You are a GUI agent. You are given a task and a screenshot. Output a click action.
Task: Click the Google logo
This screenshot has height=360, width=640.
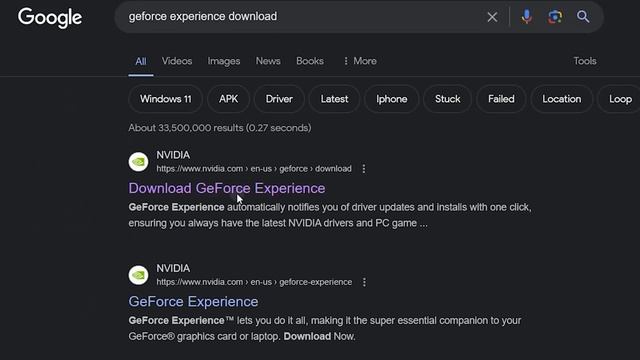click(50, 17)
